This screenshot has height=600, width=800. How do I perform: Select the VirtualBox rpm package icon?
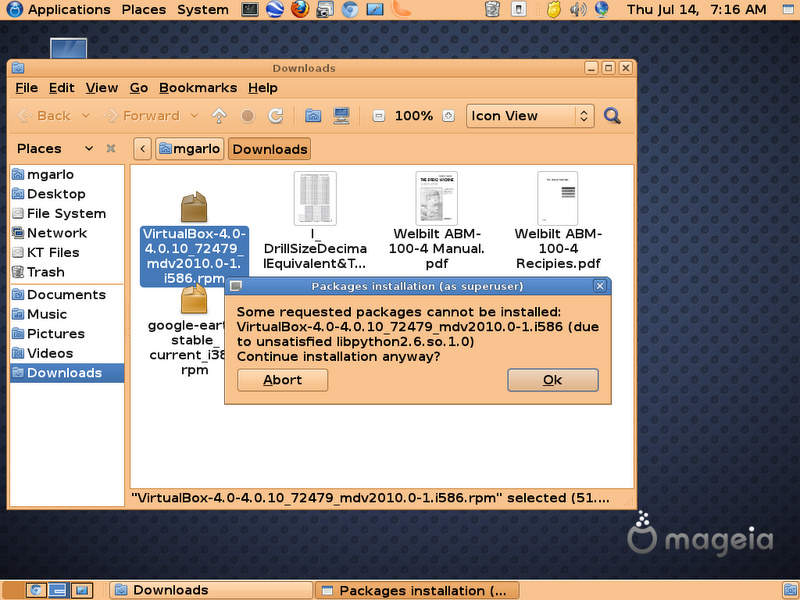pos(194,207)
